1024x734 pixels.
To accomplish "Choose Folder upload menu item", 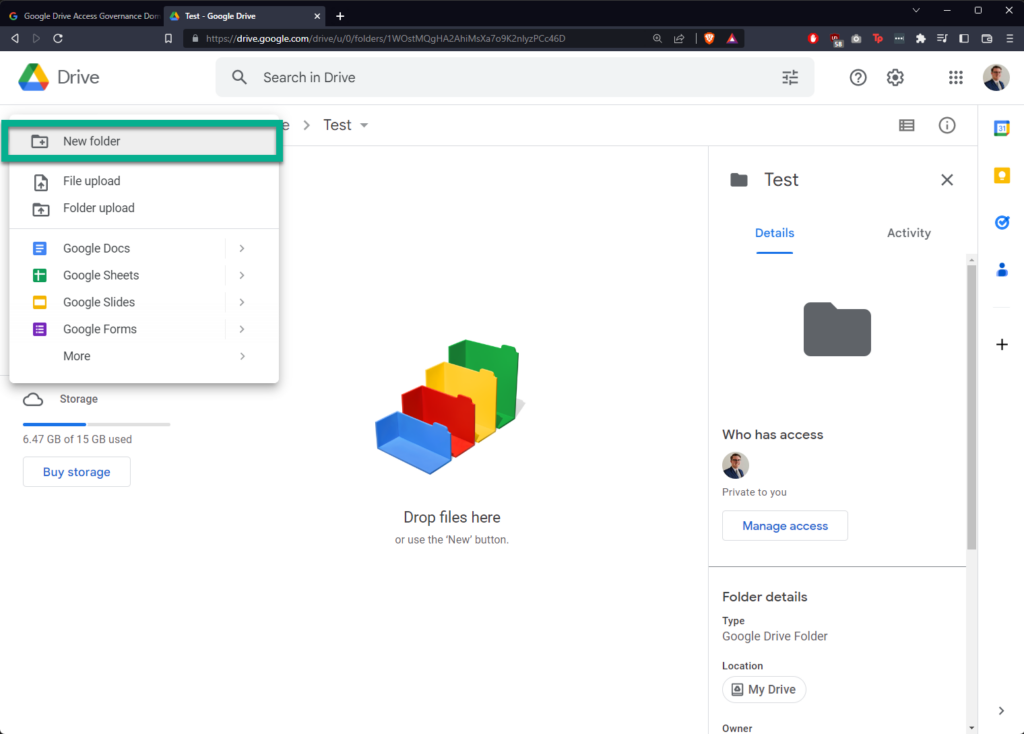I will tap(143, 208).
